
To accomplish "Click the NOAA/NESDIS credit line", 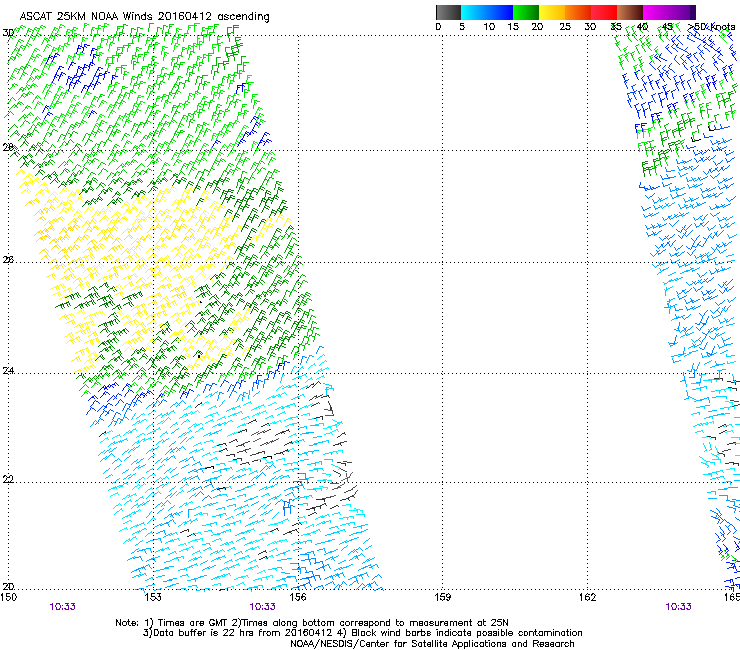I will [x=432, y=644].
